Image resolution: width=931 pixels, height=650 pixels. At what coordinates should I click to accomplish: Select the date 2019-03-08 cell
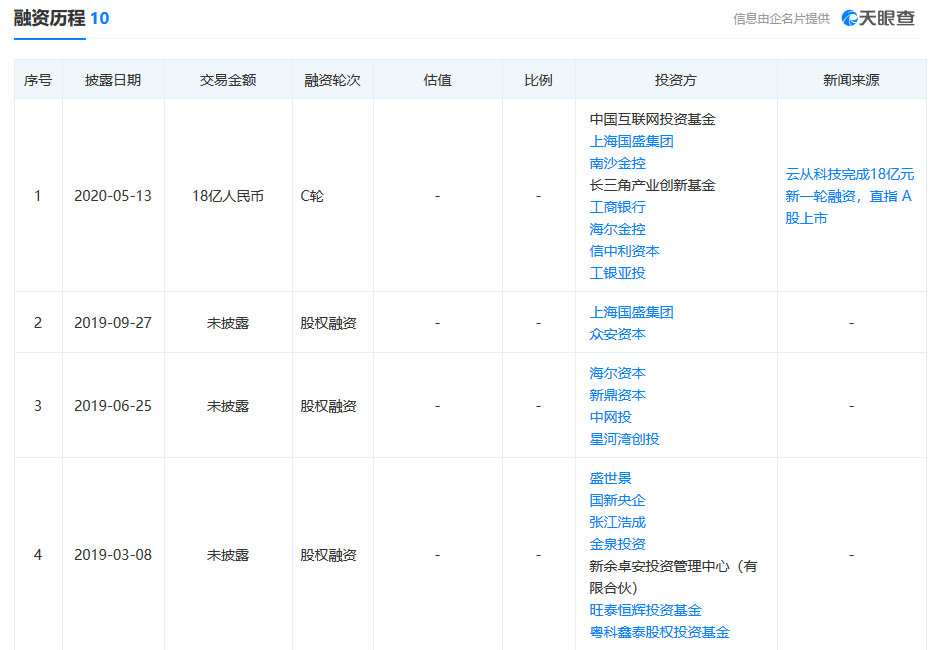tap(113, 555)
